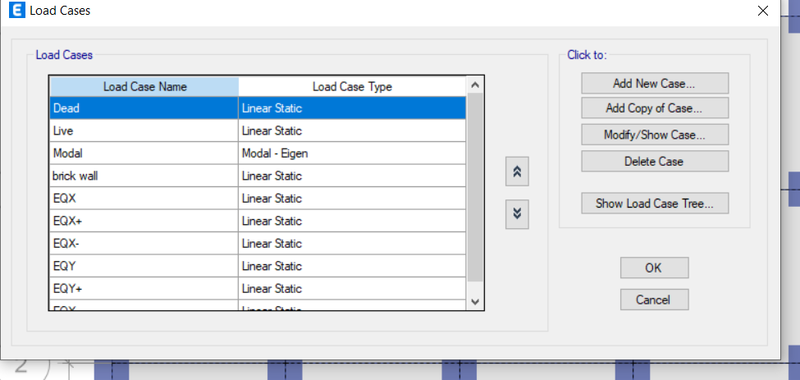Click Linear Static cell in EQX- row
The height and width of the screenshot is (380, 800).
(352, 243)
